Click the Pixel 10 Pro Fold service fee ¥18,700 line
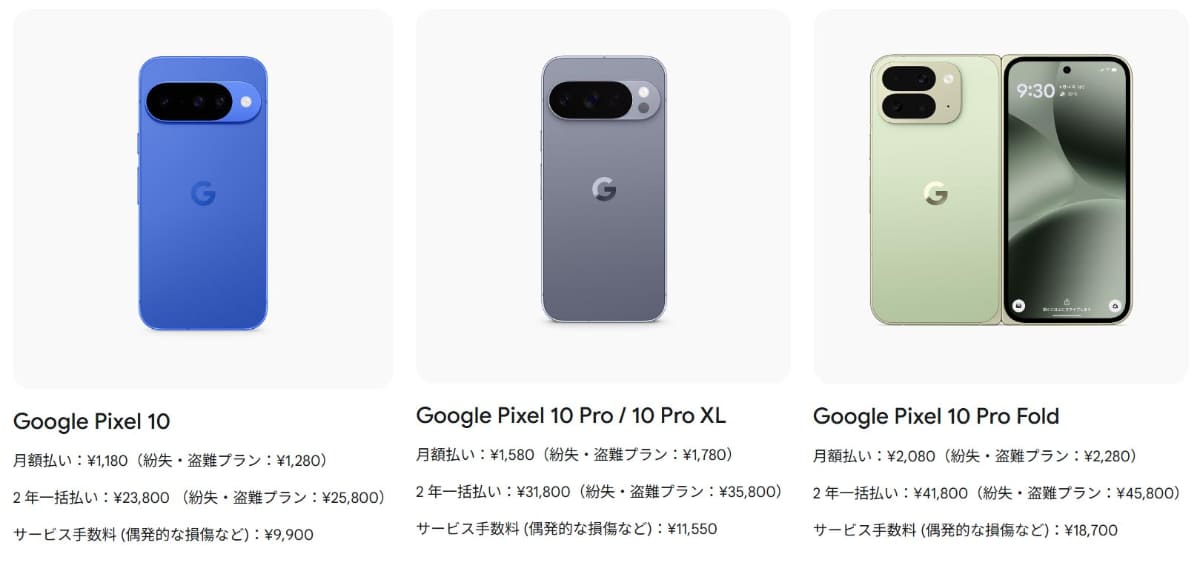1200x574 pixels. [965, 530]
